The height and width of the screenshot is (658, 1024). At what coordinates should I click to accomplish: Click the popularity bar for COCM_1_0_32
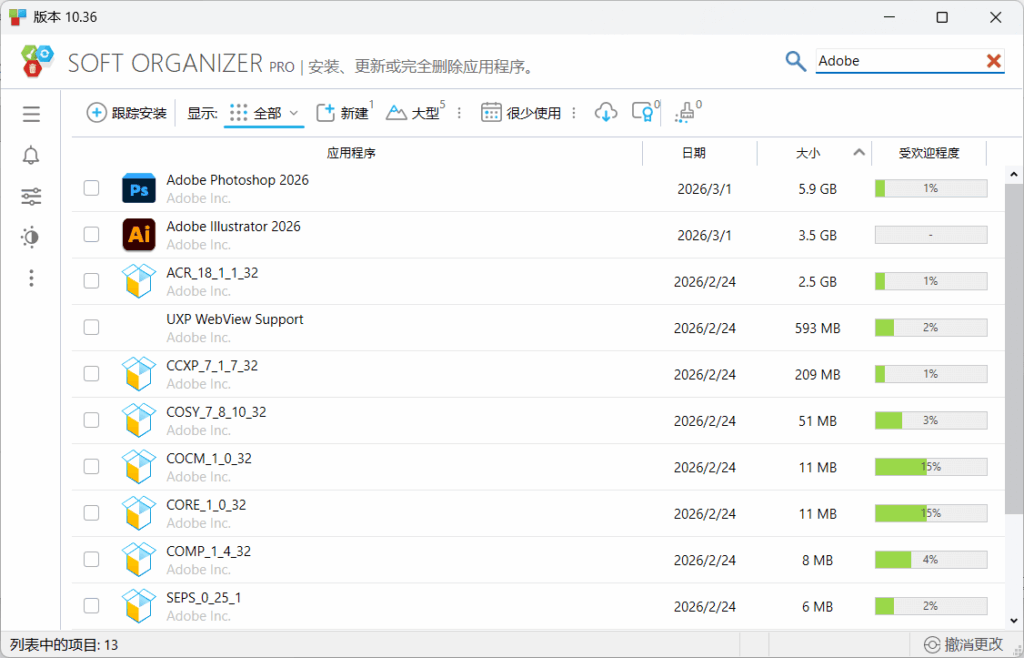pos(930,466)
